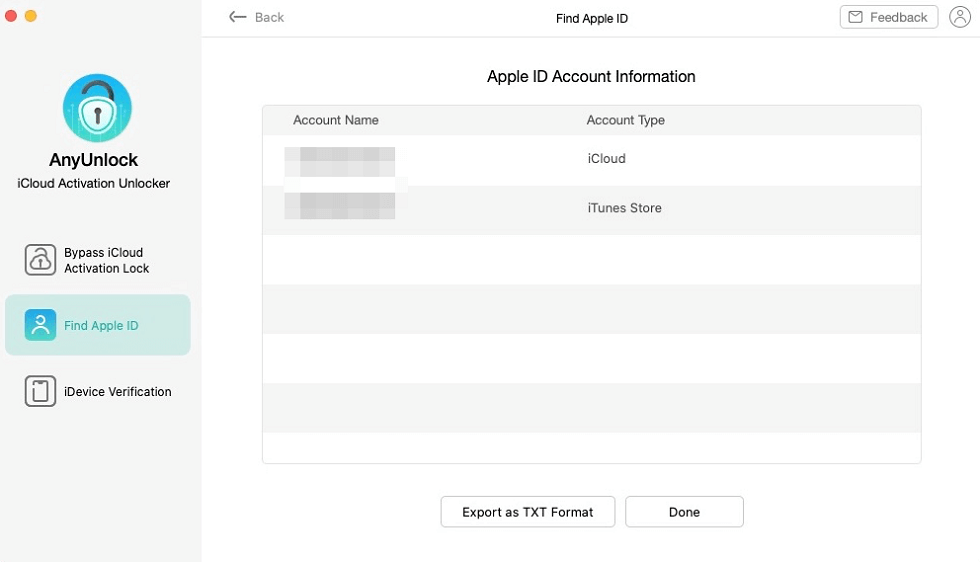Select the iDevice Verification device icon
This screenshot has height=562, width=980.
point(40,391)
